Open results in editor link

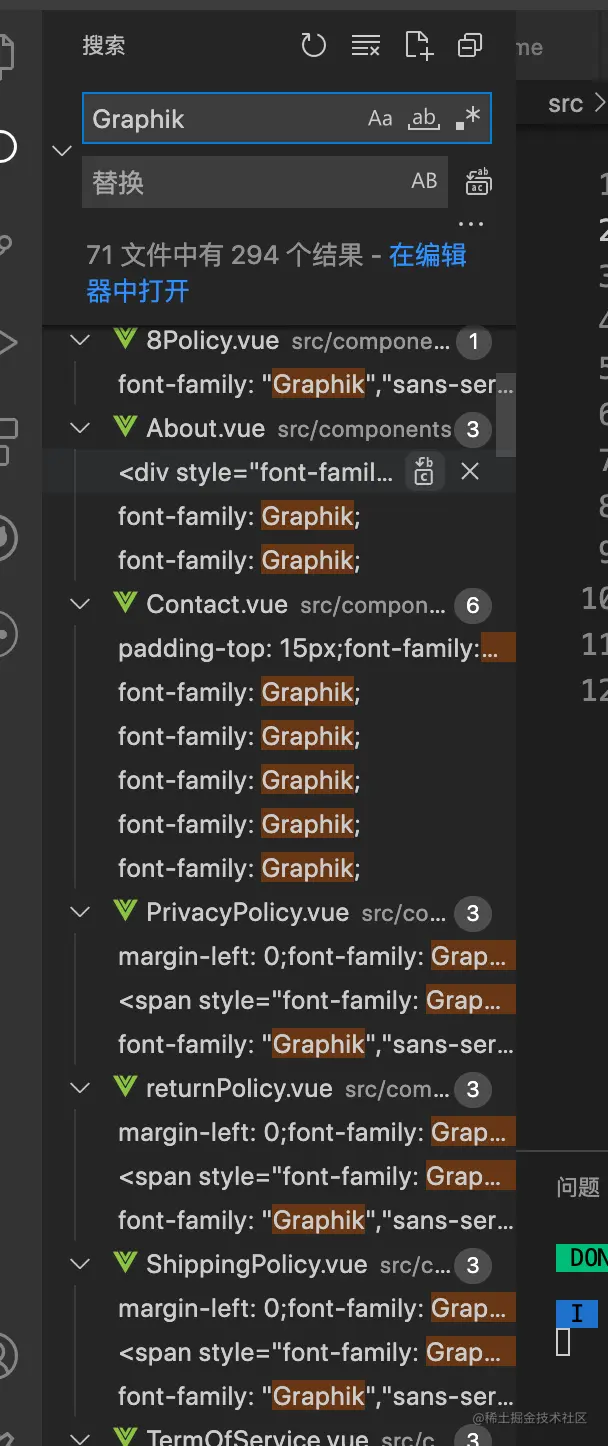[428, 256]
